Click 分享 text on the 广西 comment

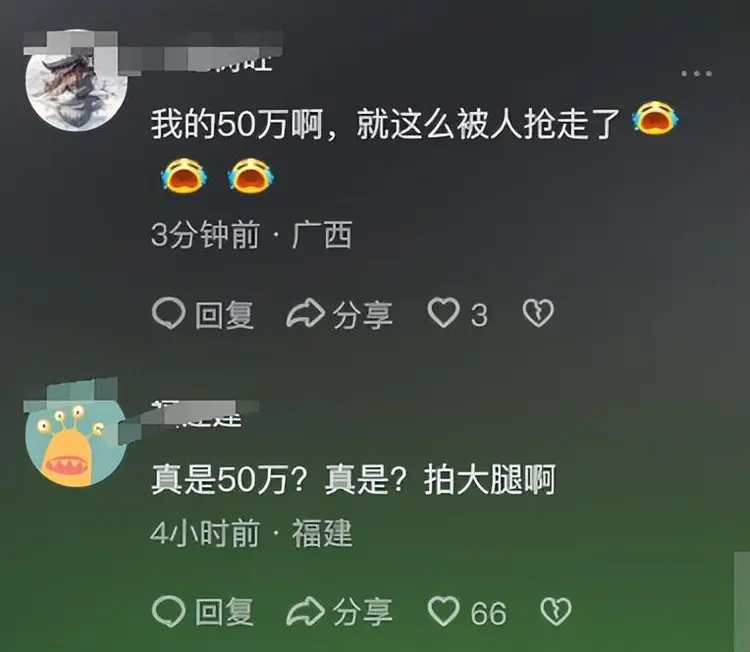click(363, 315)
